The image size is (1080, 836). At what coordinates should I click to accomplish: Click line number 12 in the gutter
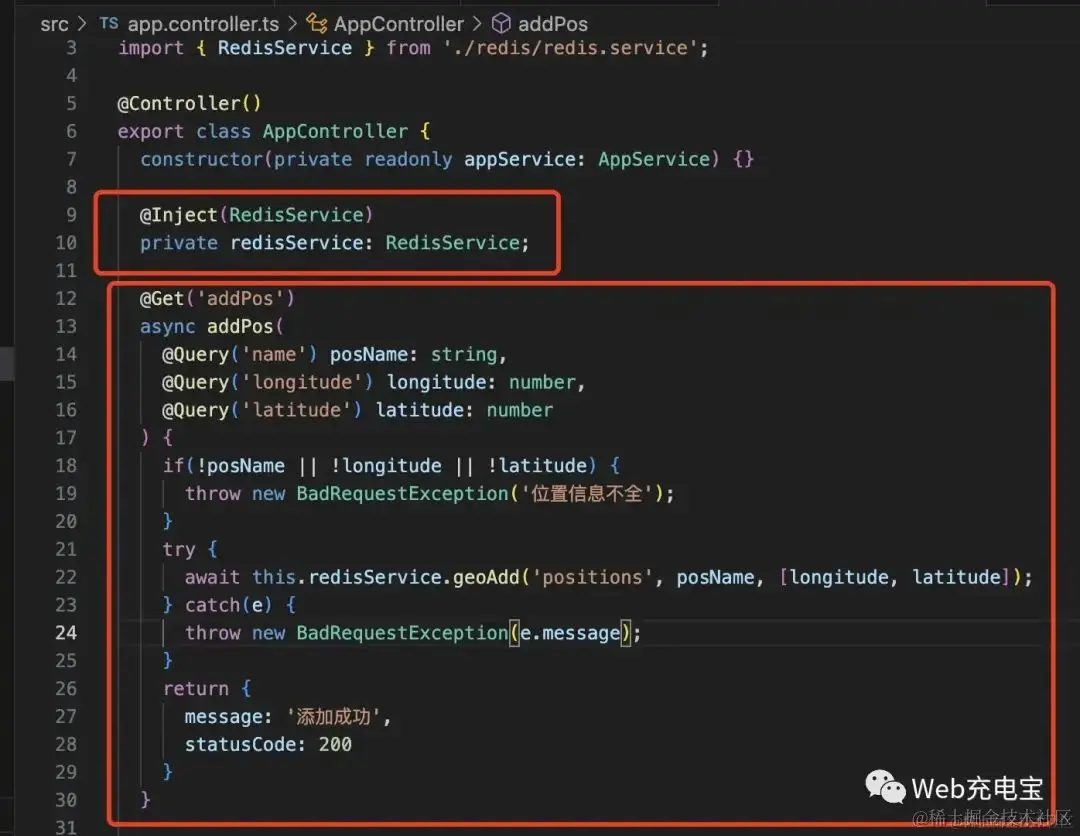[66, 299]
